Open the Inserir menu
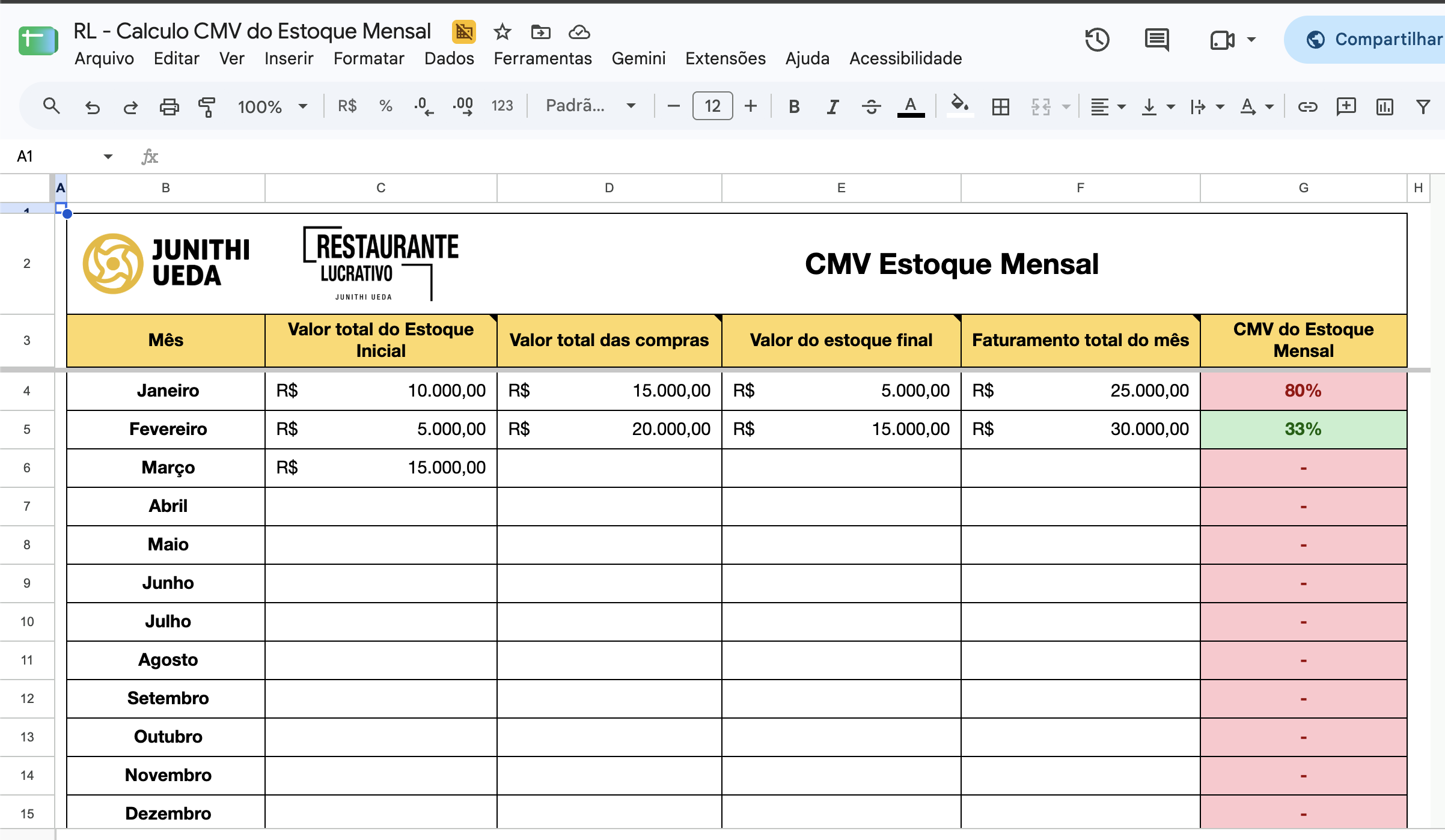 point(289,58)
